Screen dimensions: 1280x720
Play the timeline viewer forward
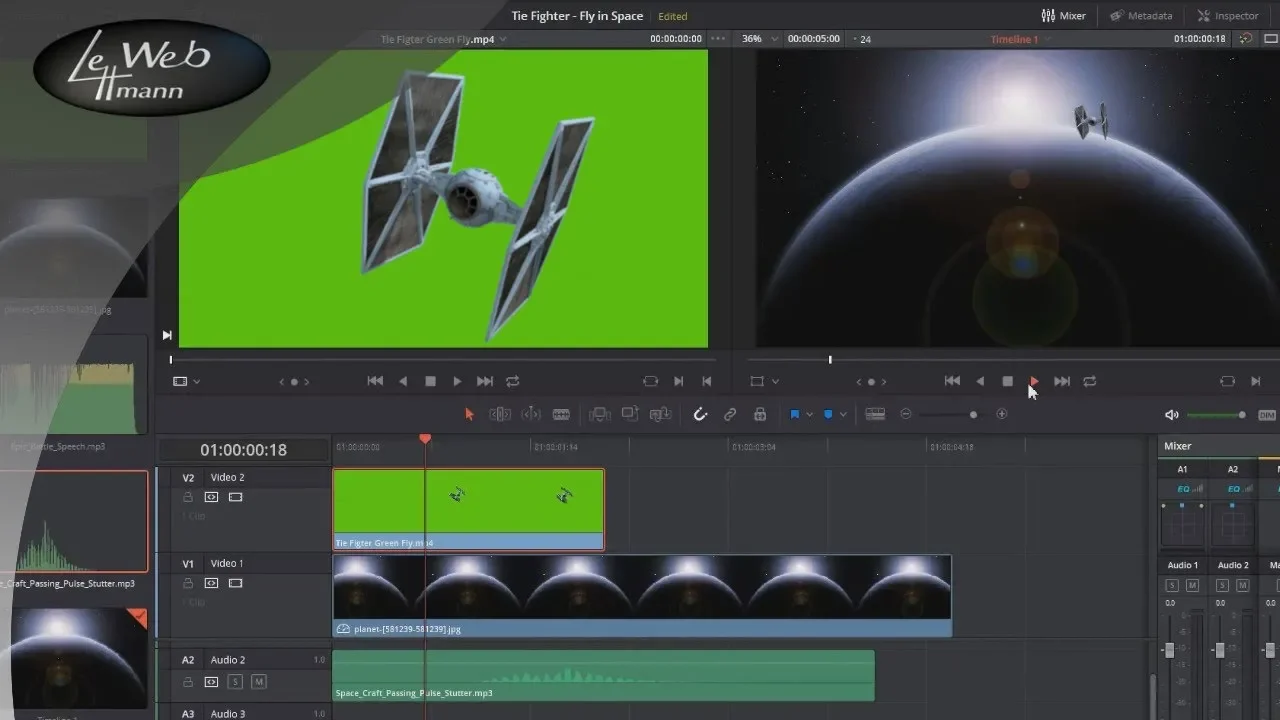click(1034, 381)
